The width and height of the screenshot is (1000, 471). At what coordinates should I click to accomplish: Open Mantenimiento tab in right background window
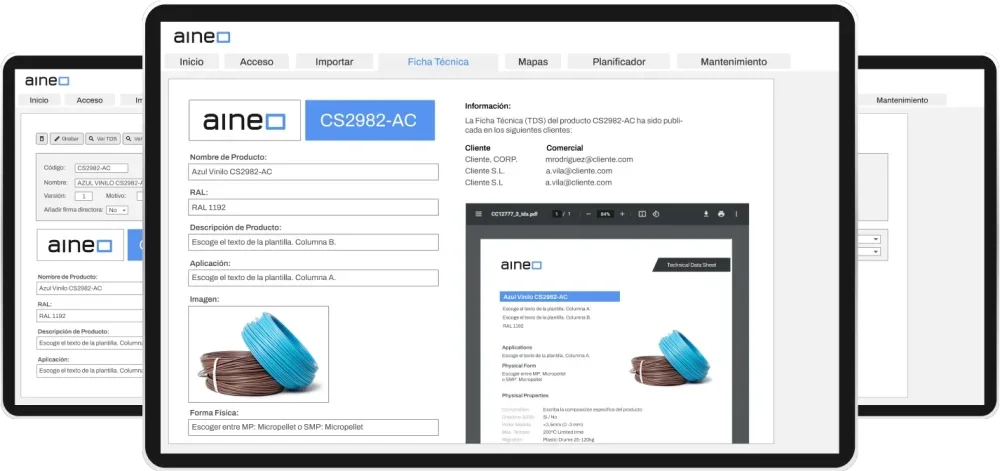[x=902, y=100]
